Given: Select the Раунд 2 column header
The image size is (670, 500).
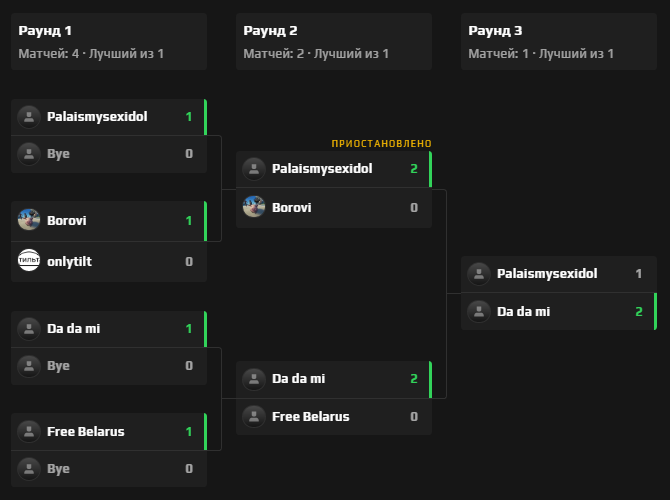Looking at the screenshot, I should [333, 41].
